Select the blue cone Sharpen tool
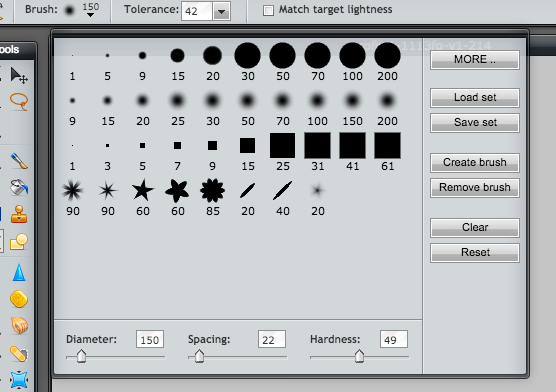Viewport: 556px width, 392px height. [19, 272]
